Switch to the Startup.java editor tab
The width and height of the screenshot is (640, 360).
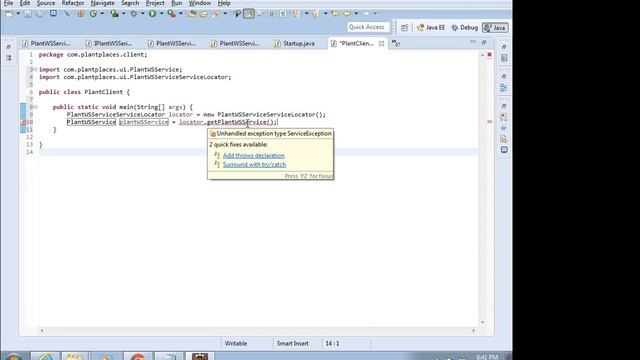point(294,43)
